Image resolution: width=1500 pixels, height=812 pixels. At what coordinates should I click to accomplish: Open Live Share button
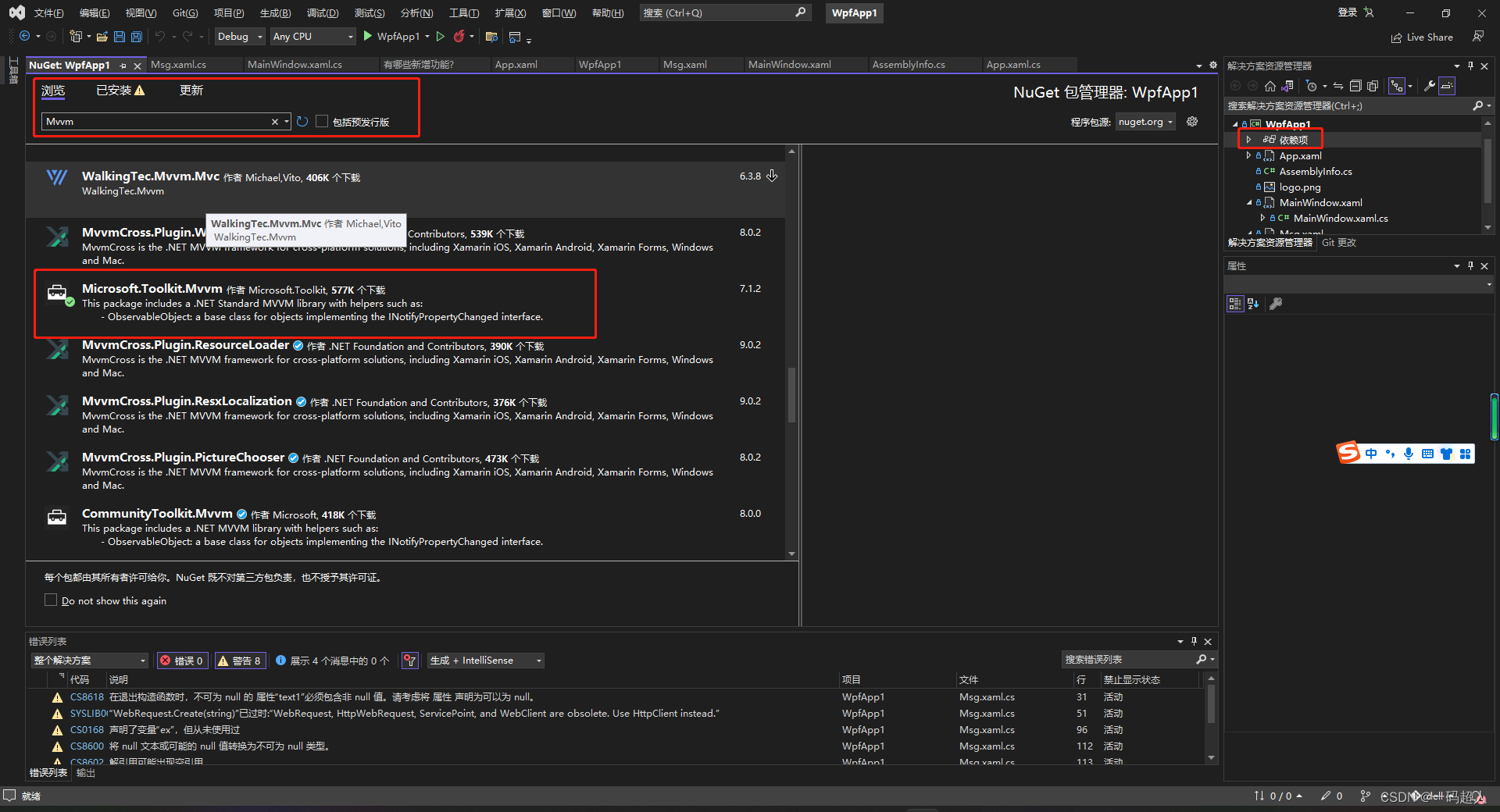pos(1422,37)
